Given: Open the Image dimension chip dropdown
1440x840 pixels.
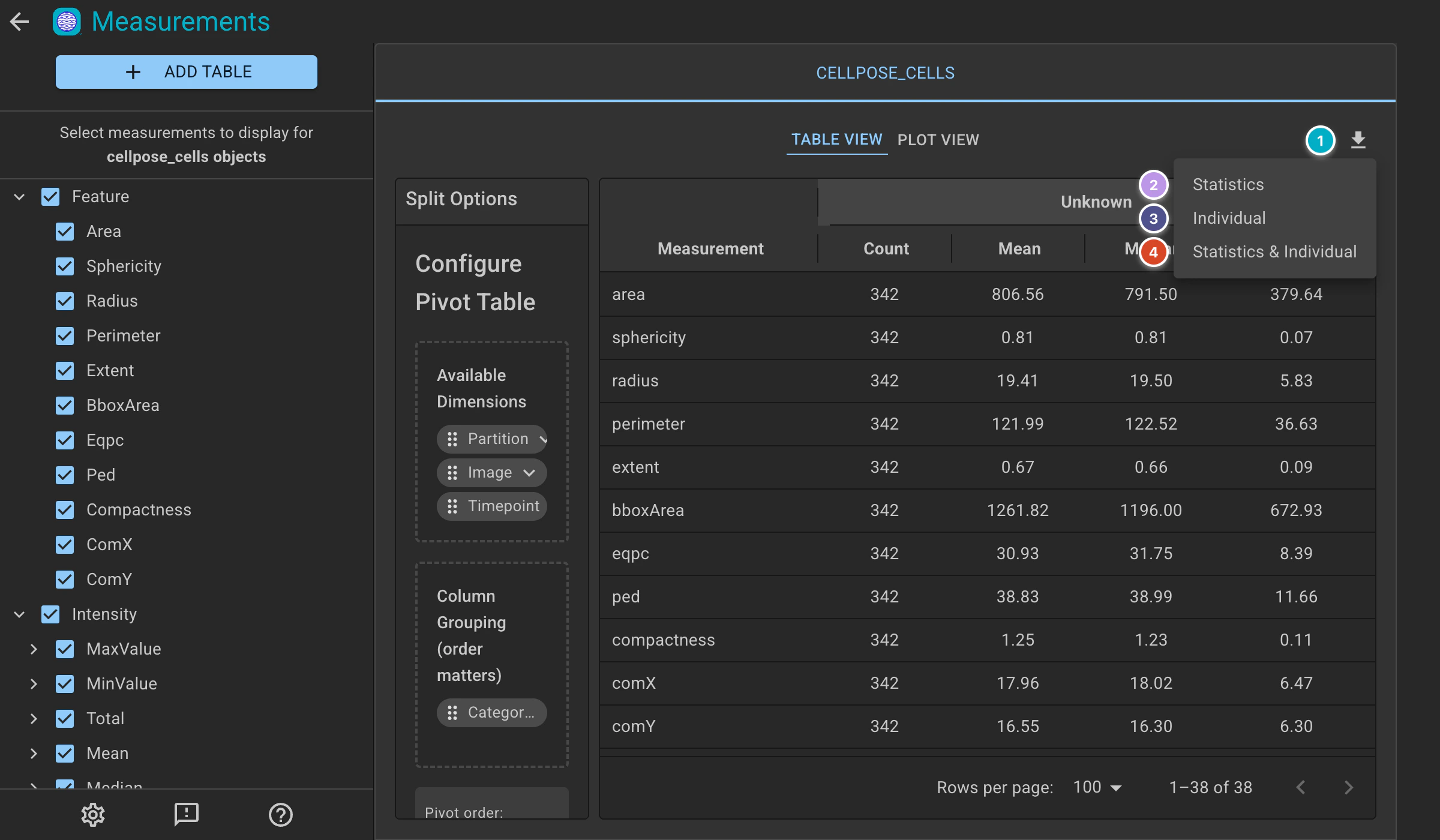Looking at the screenshot, I should pos(529,473).
